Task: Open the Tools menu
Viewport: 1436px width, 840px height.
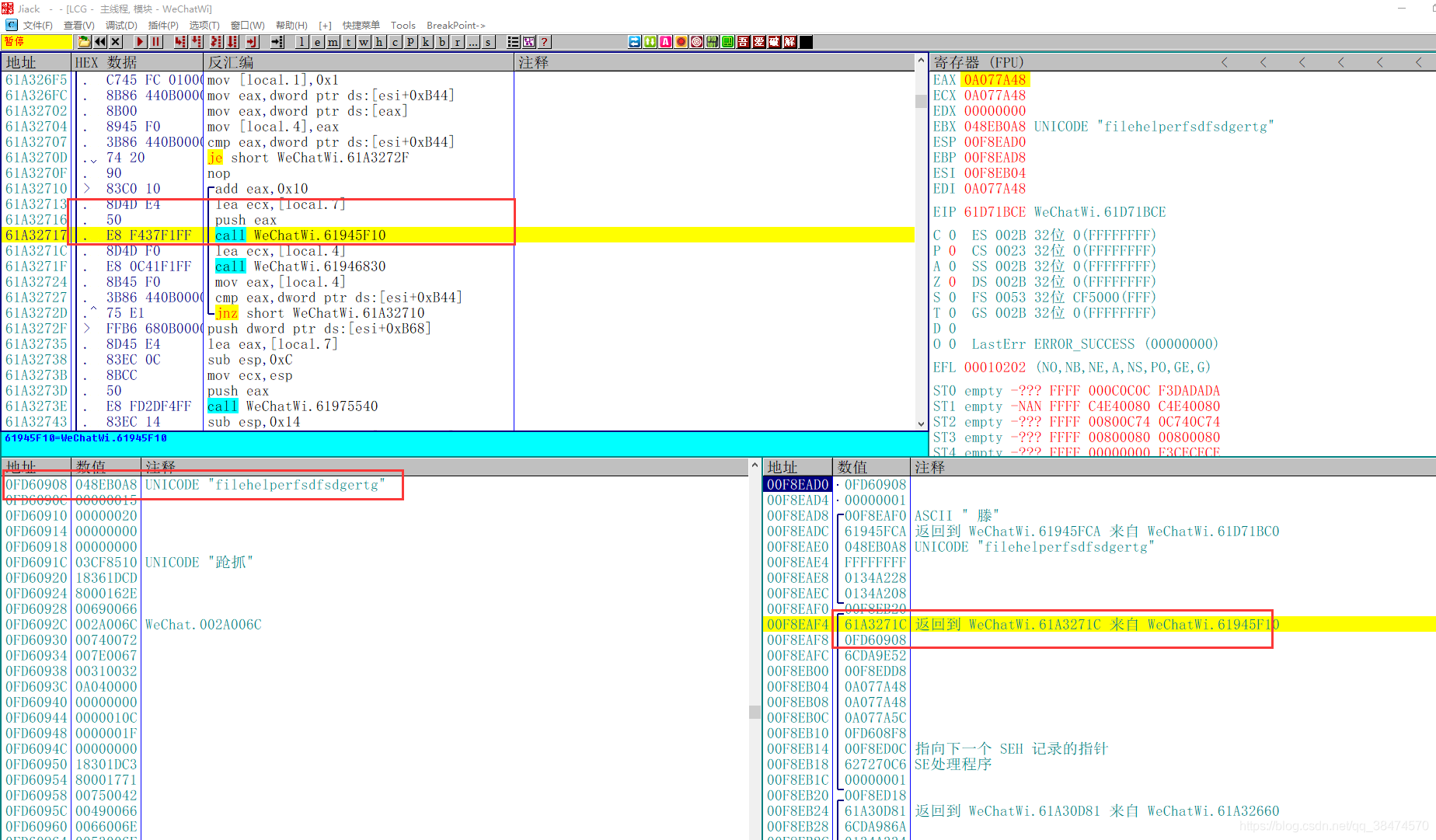Action: coord(403,26)
